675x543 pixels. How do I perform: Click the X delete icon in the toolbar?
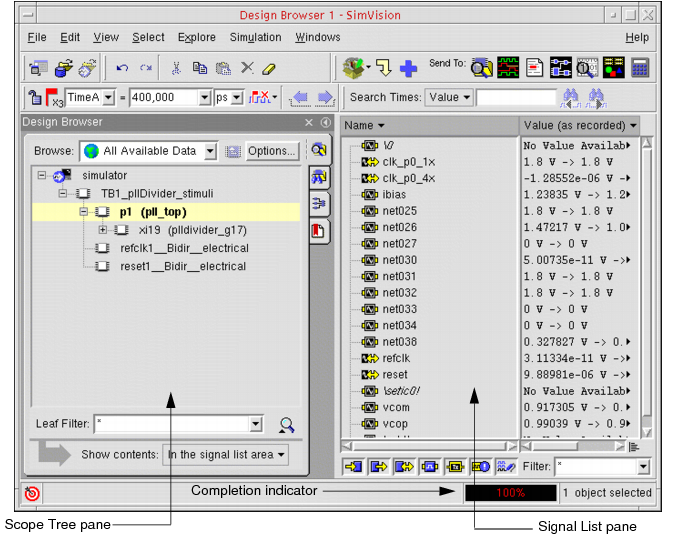[x=247, y=68]
